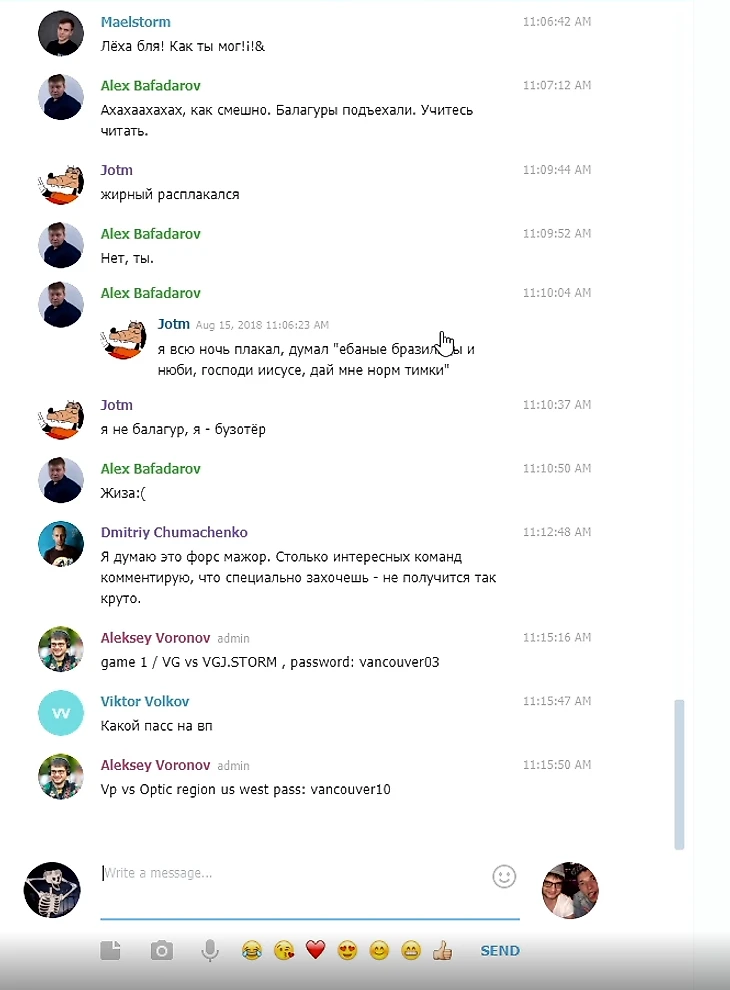Open Dmitriy Chumachenko's profile name link
The width and height of the screenshot is (730, 990).
174,532
